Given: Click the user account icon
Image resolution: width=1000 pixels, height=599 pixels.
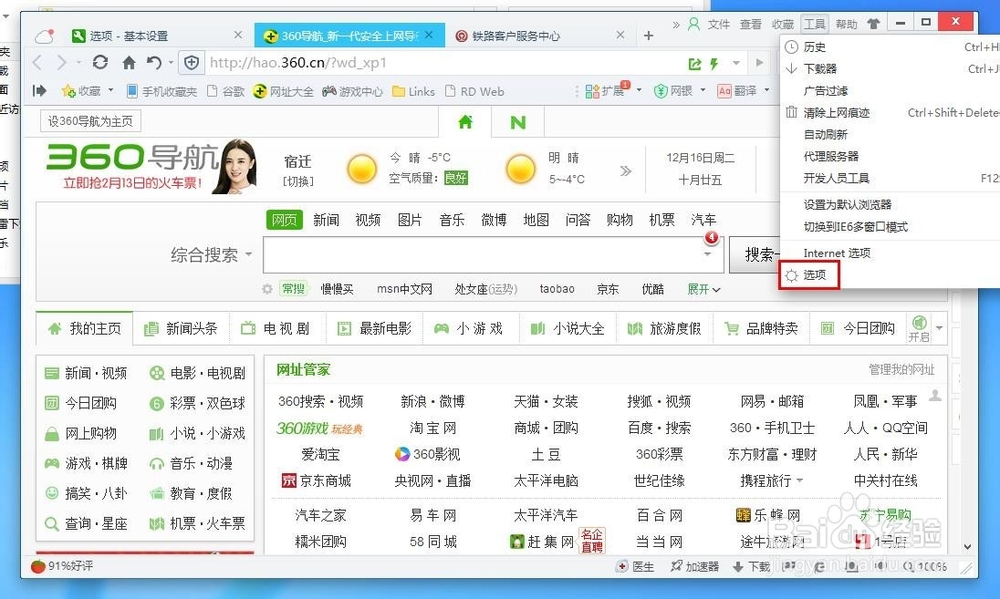Looking at the screenshot, I should click(x=694, y=24).
